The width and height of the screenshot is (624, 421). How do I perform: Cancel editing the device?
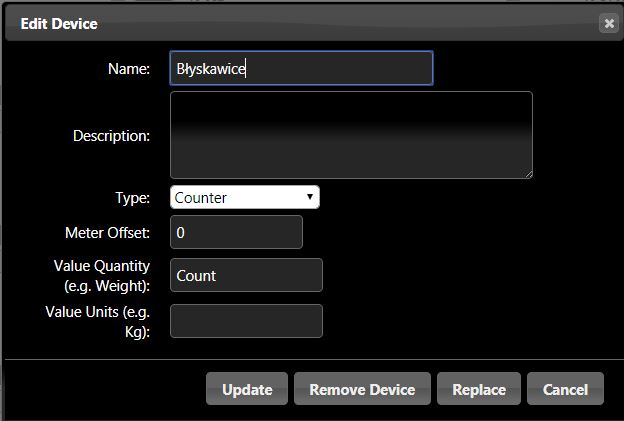point(565,389)
